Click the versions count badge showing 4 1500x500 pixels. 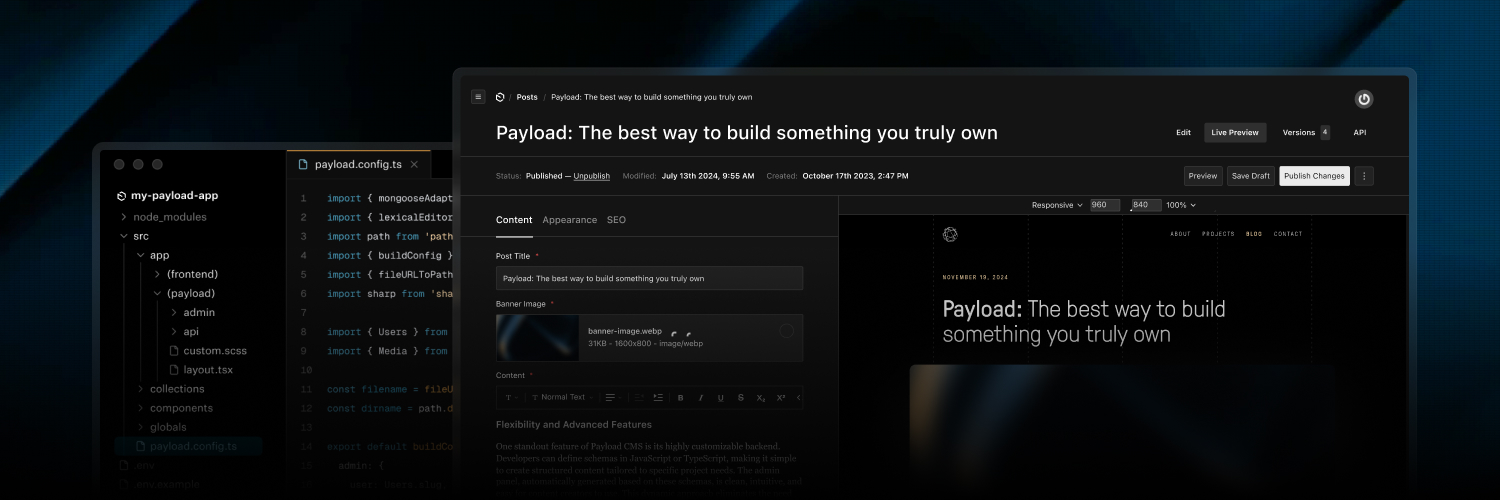[1325, 132]
